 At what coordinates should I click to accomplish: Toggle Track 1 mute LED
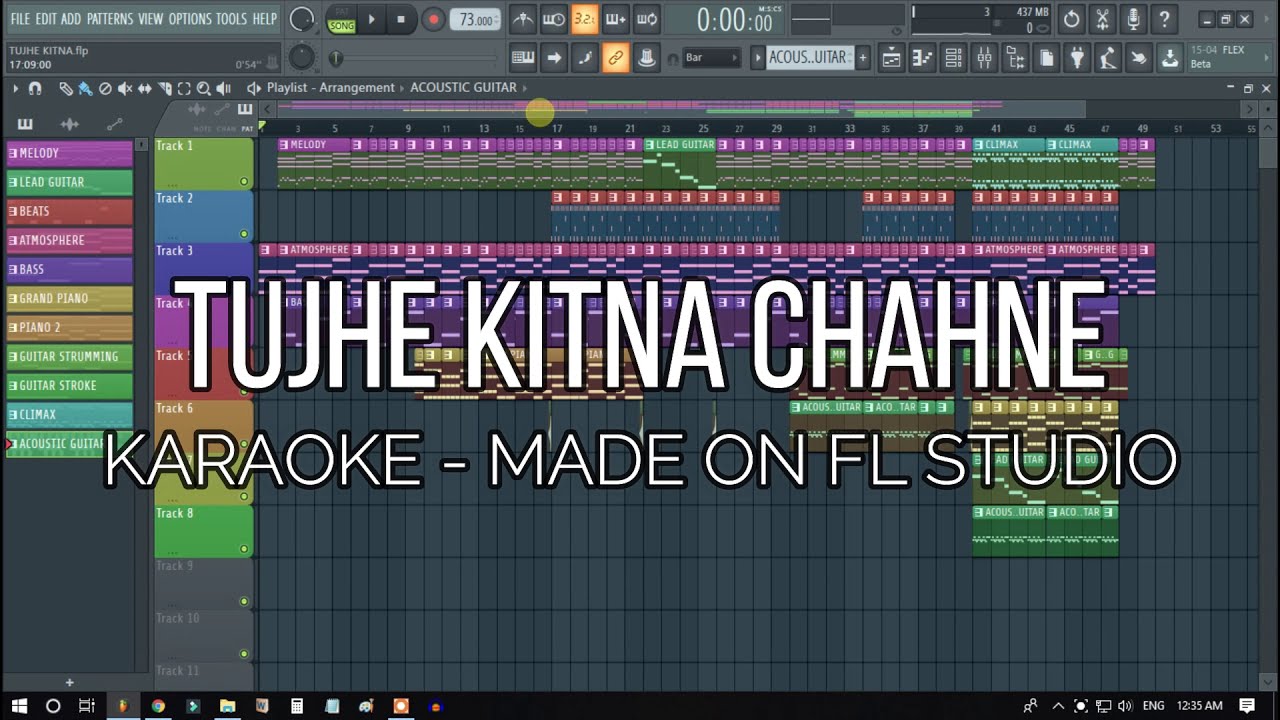coord(243,181)
